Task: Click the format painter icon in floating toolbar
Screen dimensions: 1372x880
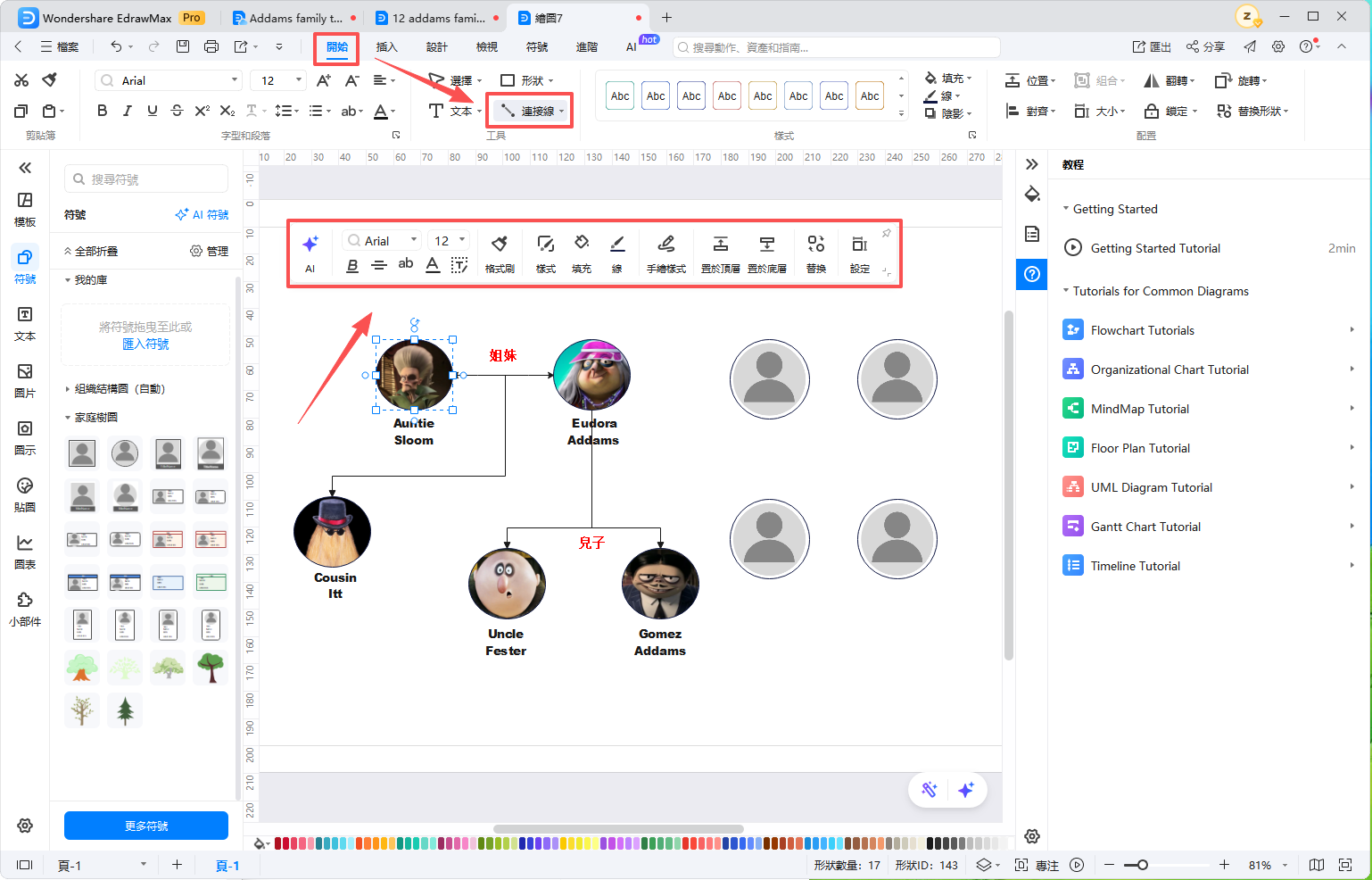Action: [500, 253]
